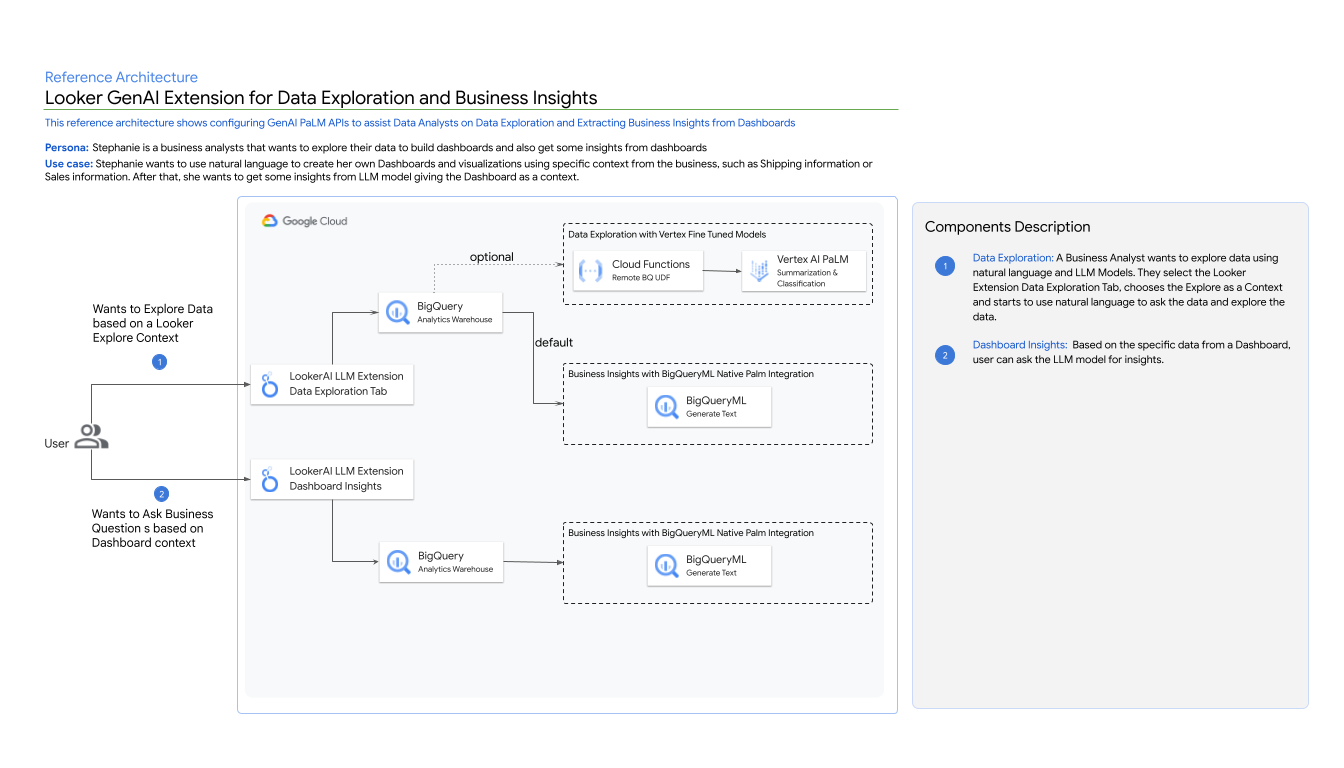Open the Data Exploration link in Components Description
The width and height of the screenshot is (1344, 768).
click(1013, 258)
